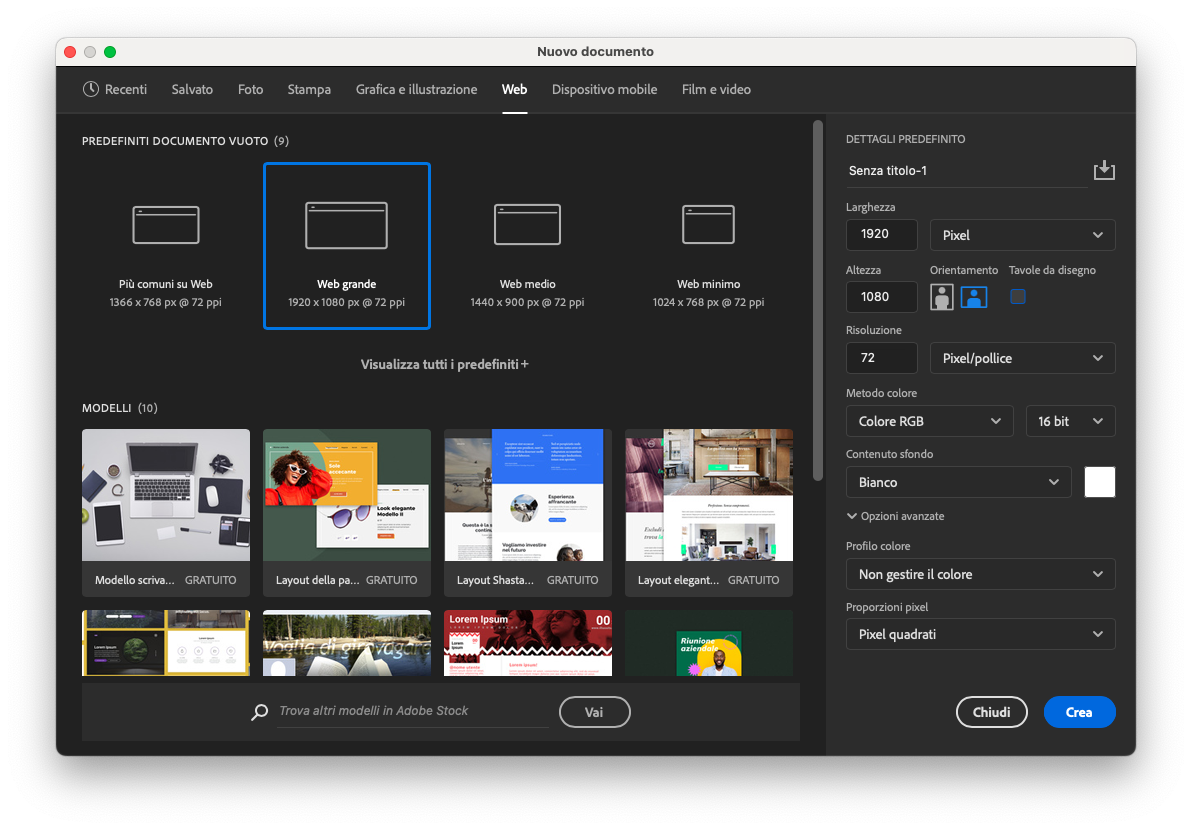Select portrait orientation icon
The image size is (1192, 830).
coord(942,297)
